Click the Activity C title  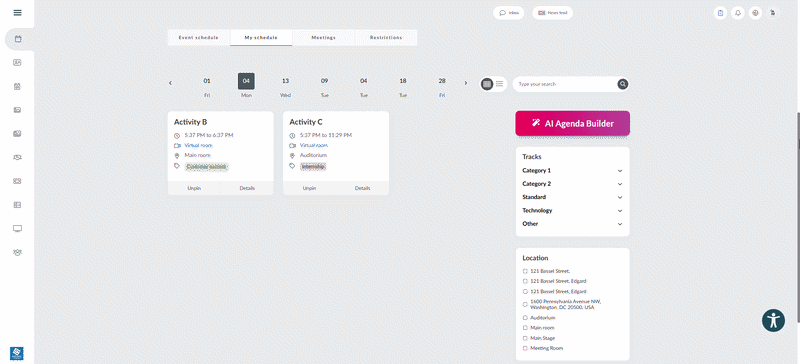pyautogui.click(x=306, y=122)
